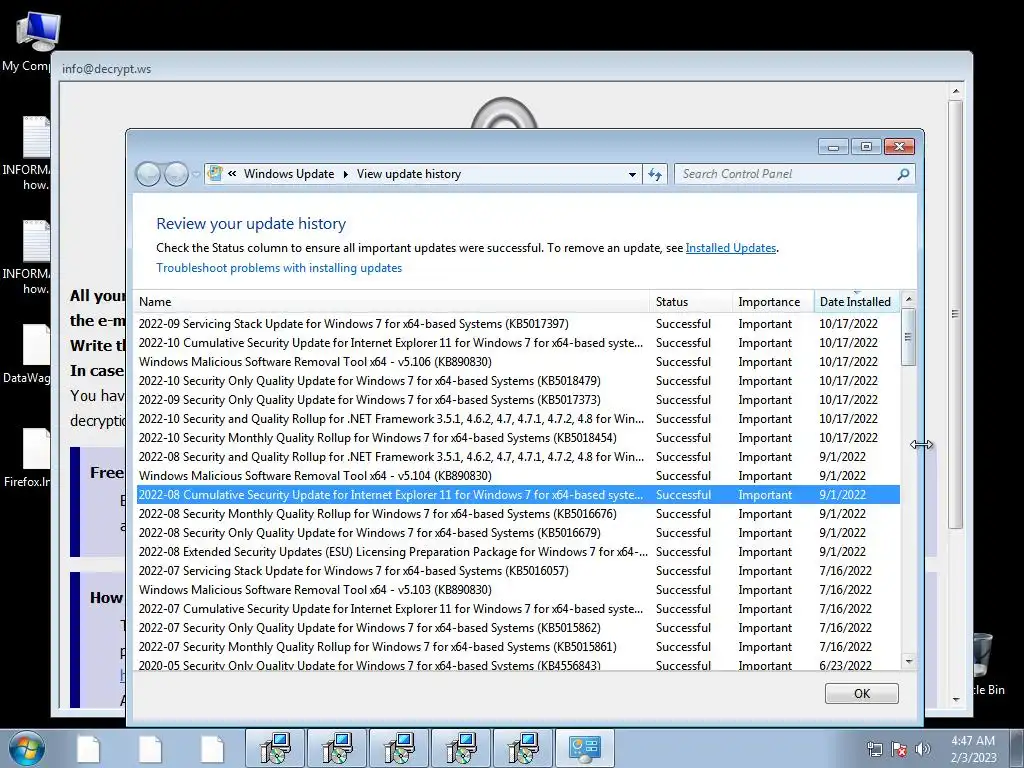
Task: Select 2022-08 .NET Framework Rollup row
Action: tap(518, 456)
